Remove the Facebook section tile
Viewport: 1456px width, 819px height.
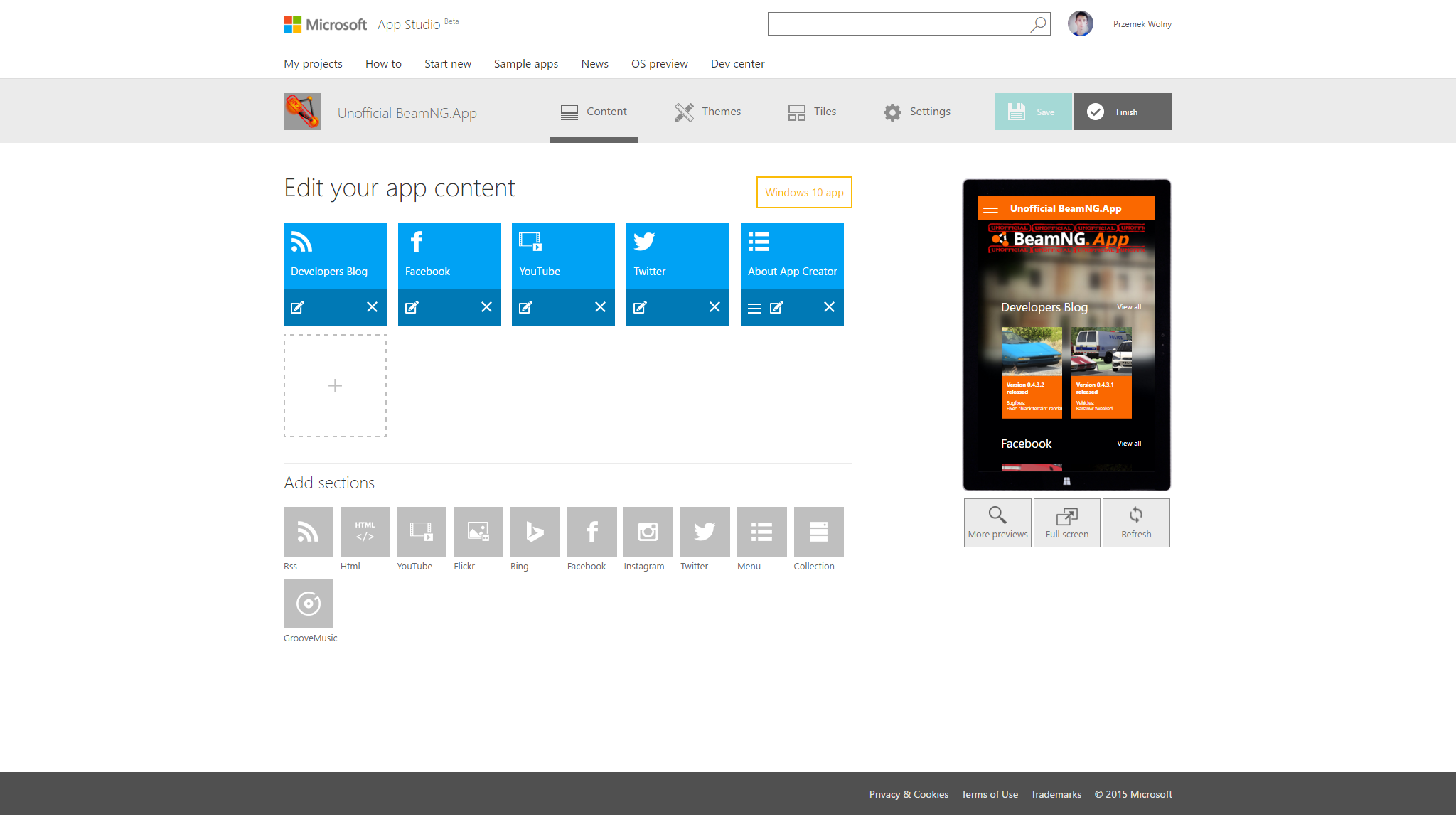pos(486,307)
